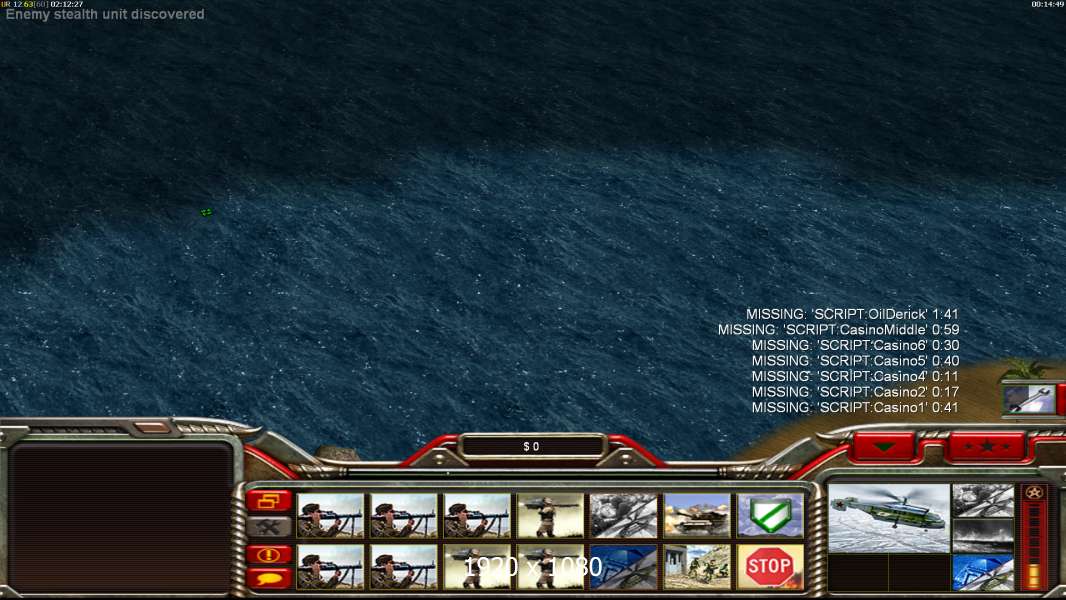Click the red segmented power meter
The width and height of the screenshot is (1066, 600).
[1034, 544]
